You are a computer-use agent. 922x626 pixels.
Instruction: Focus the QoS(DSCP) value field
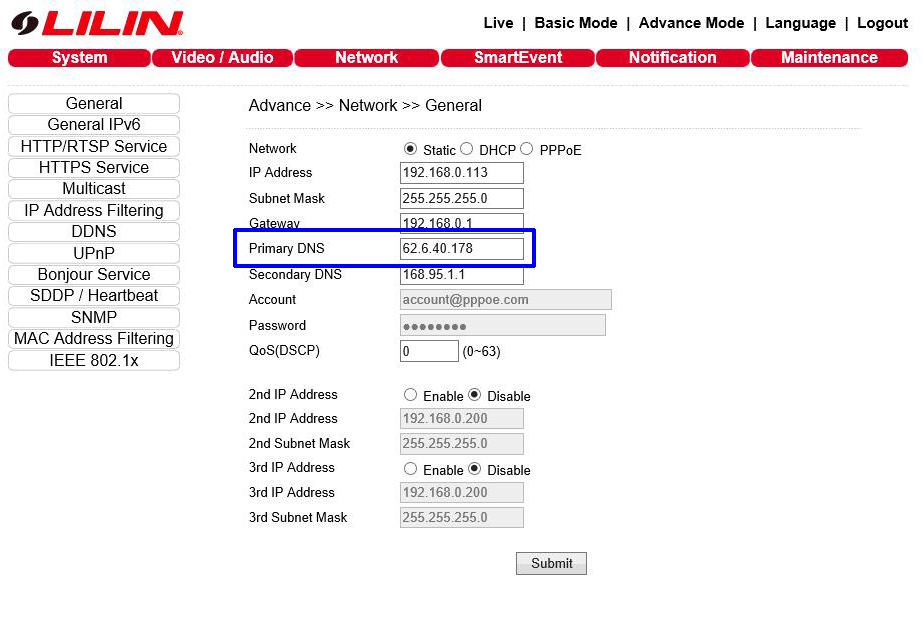click(x=429, y=351)
